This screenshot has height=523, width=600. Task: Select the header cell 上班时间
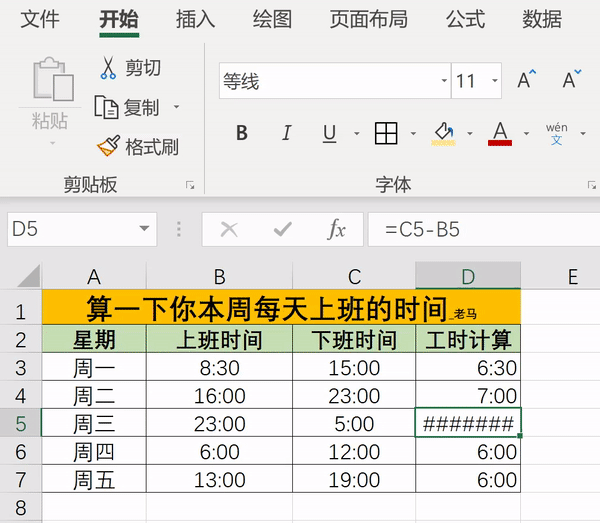[219, 339]
